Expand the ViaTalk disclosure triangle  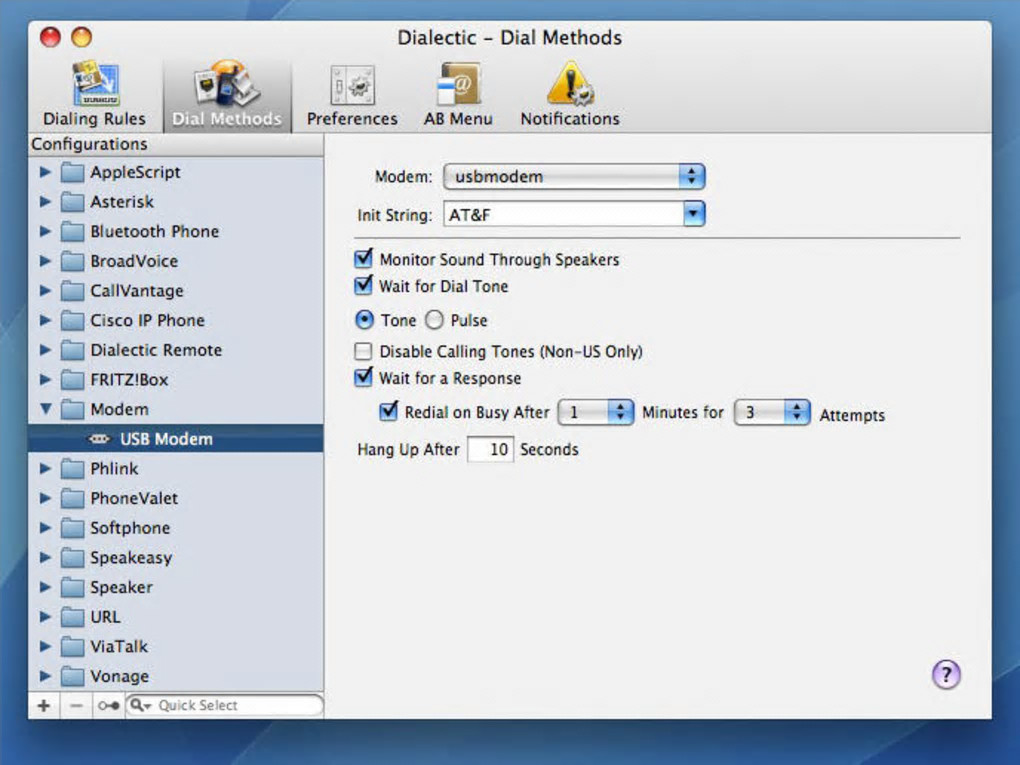(45, 646)
